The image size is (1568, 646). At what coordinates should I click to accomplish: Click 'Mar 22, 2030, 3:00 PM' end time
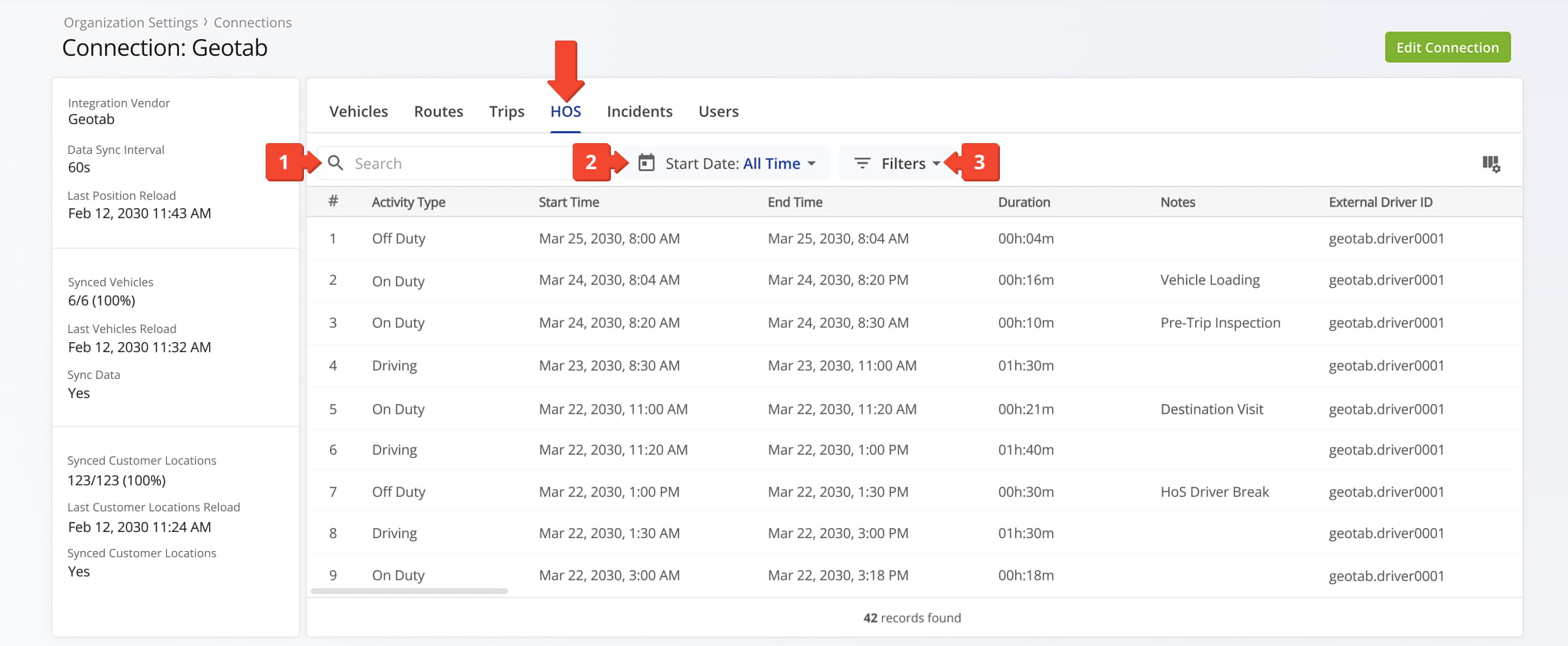pos(838,533)
